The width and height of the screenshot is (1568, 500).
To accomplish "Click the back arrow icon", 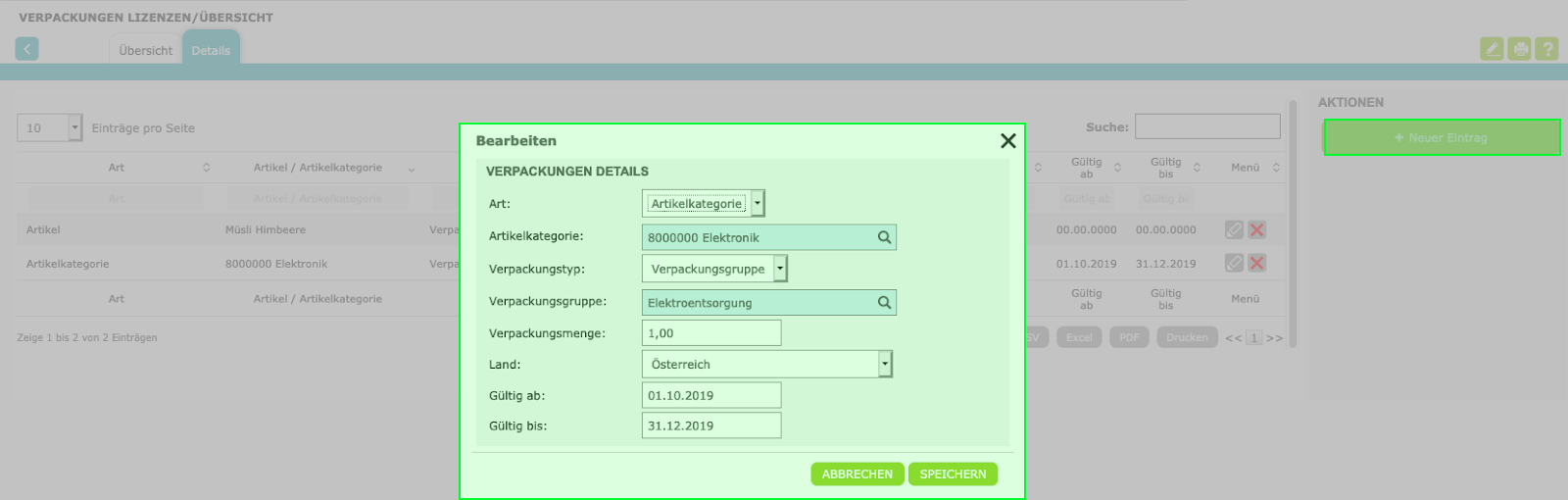I will pyautogui.click(x=27, y=48).
